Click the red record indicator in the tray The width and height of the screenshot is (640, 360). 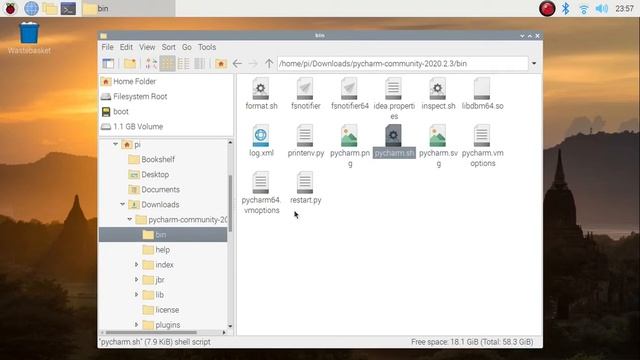tap(547, 8)
